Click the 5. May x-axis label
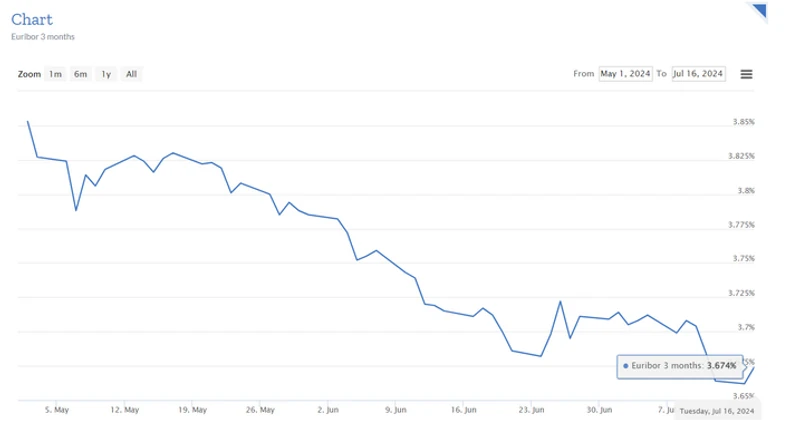The width and height of the screenshot is (790, 437). pyautogui.click(x=57, y=409)
